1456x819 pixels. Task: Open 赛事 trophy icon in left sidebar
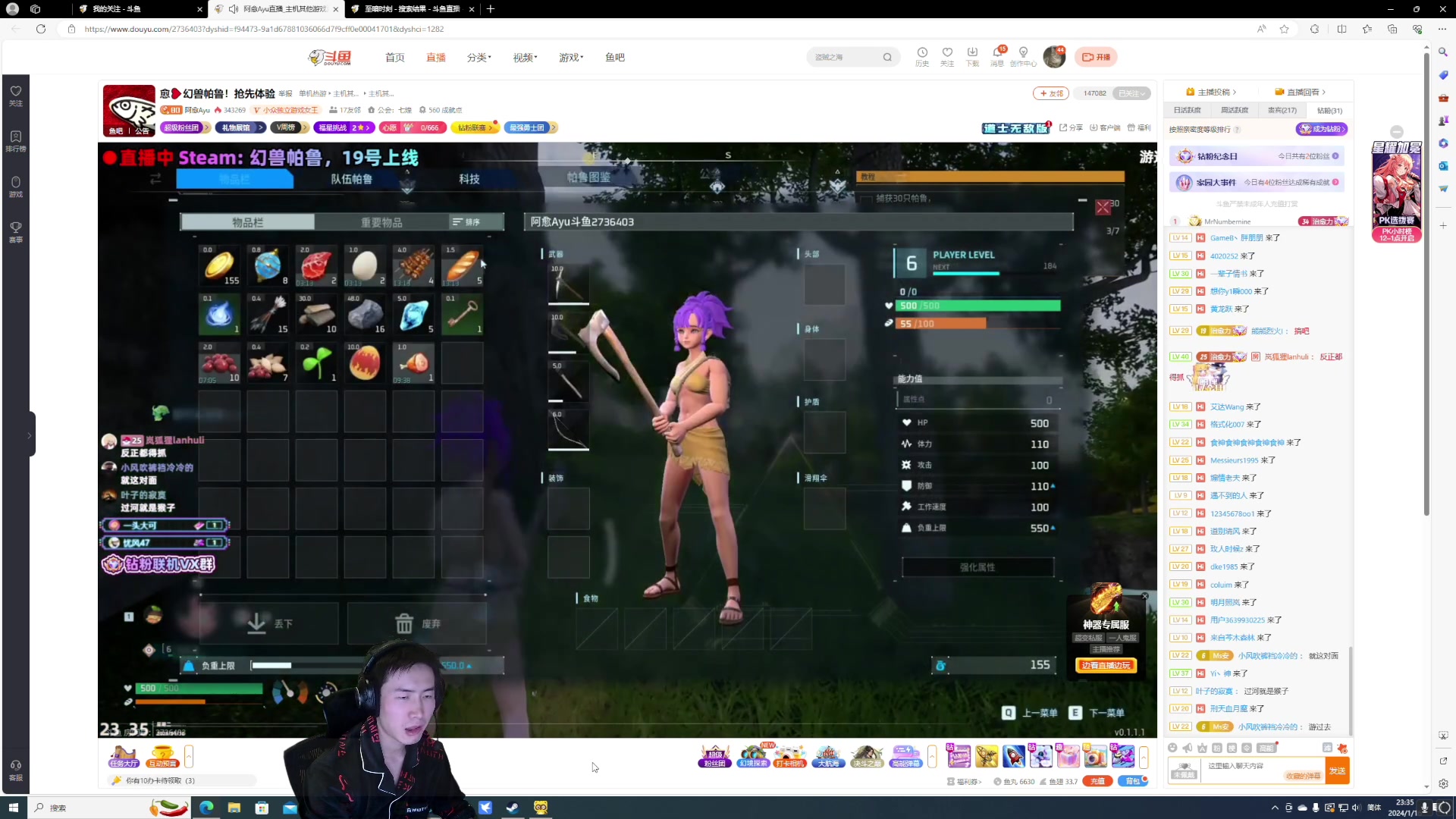[x=16, y=231]
